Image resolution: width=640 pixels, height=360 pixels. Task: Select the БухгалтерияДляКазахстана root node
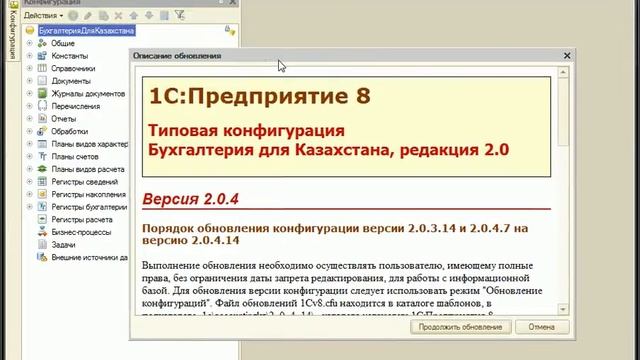[x=87, y=31]
